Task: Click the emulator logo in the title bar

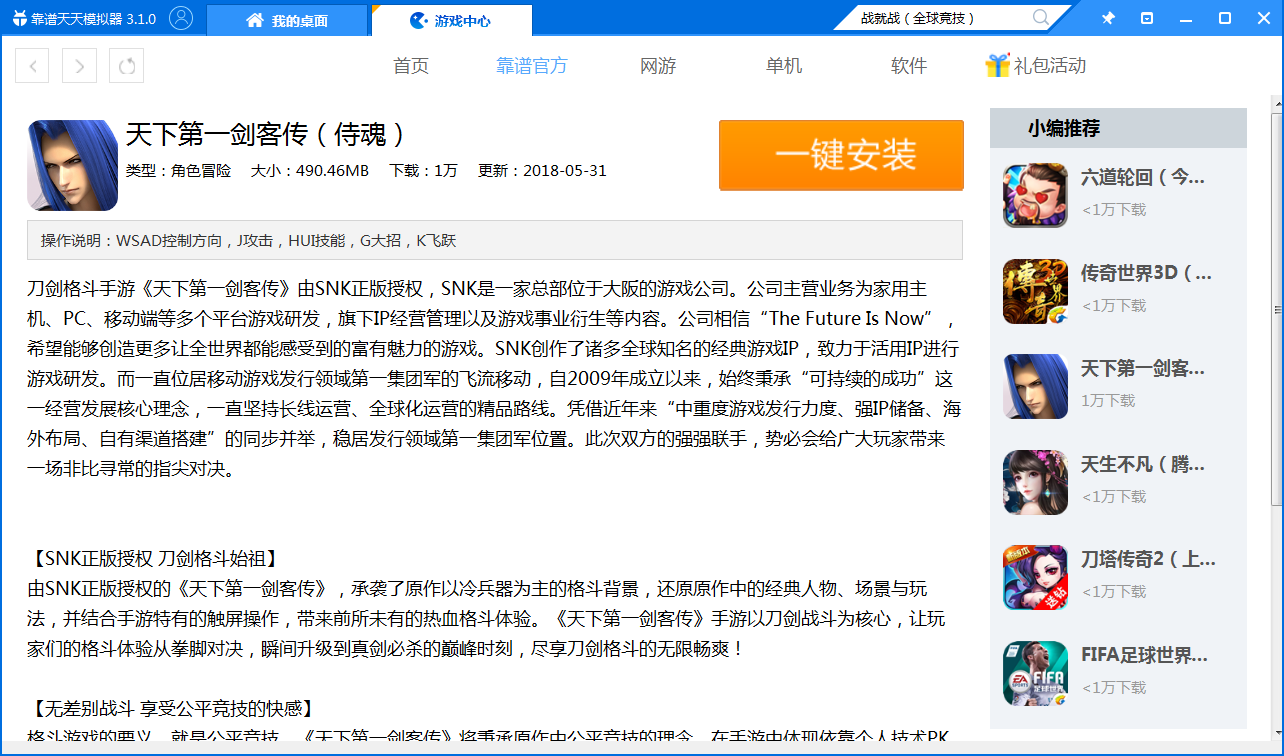Action: pos(18,19)
